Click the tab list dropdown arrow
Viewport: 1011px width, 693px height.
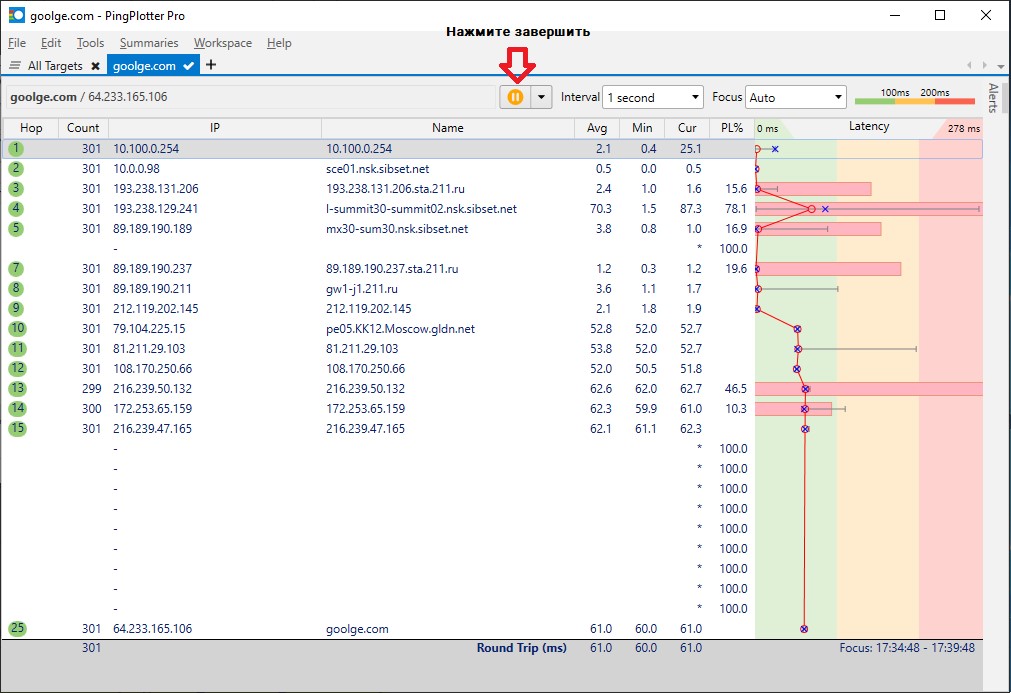point(1000,66)
